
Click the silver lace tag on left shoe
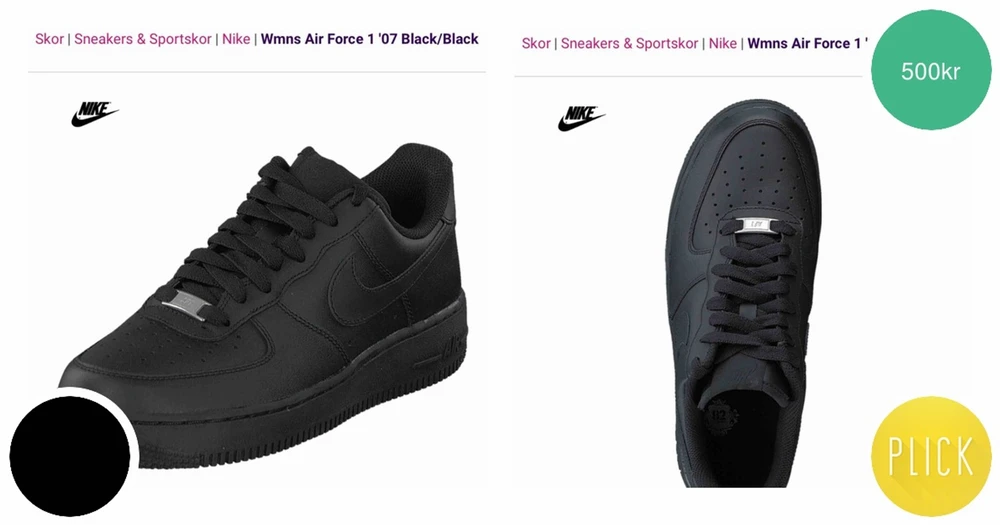click(x=185, y=305)
